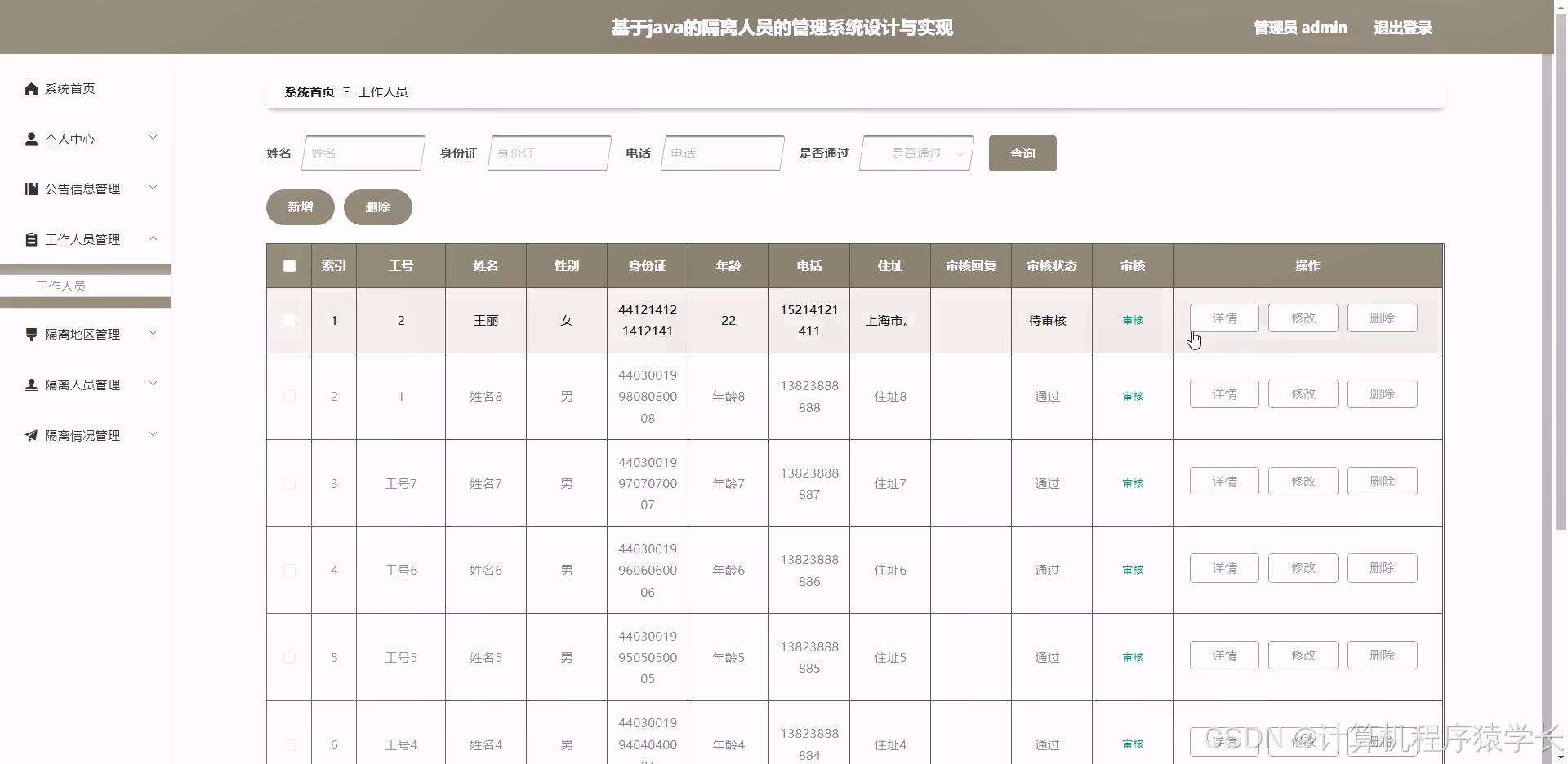Click the 住址6 cell

pyautogui.click(x=890, y=570)
